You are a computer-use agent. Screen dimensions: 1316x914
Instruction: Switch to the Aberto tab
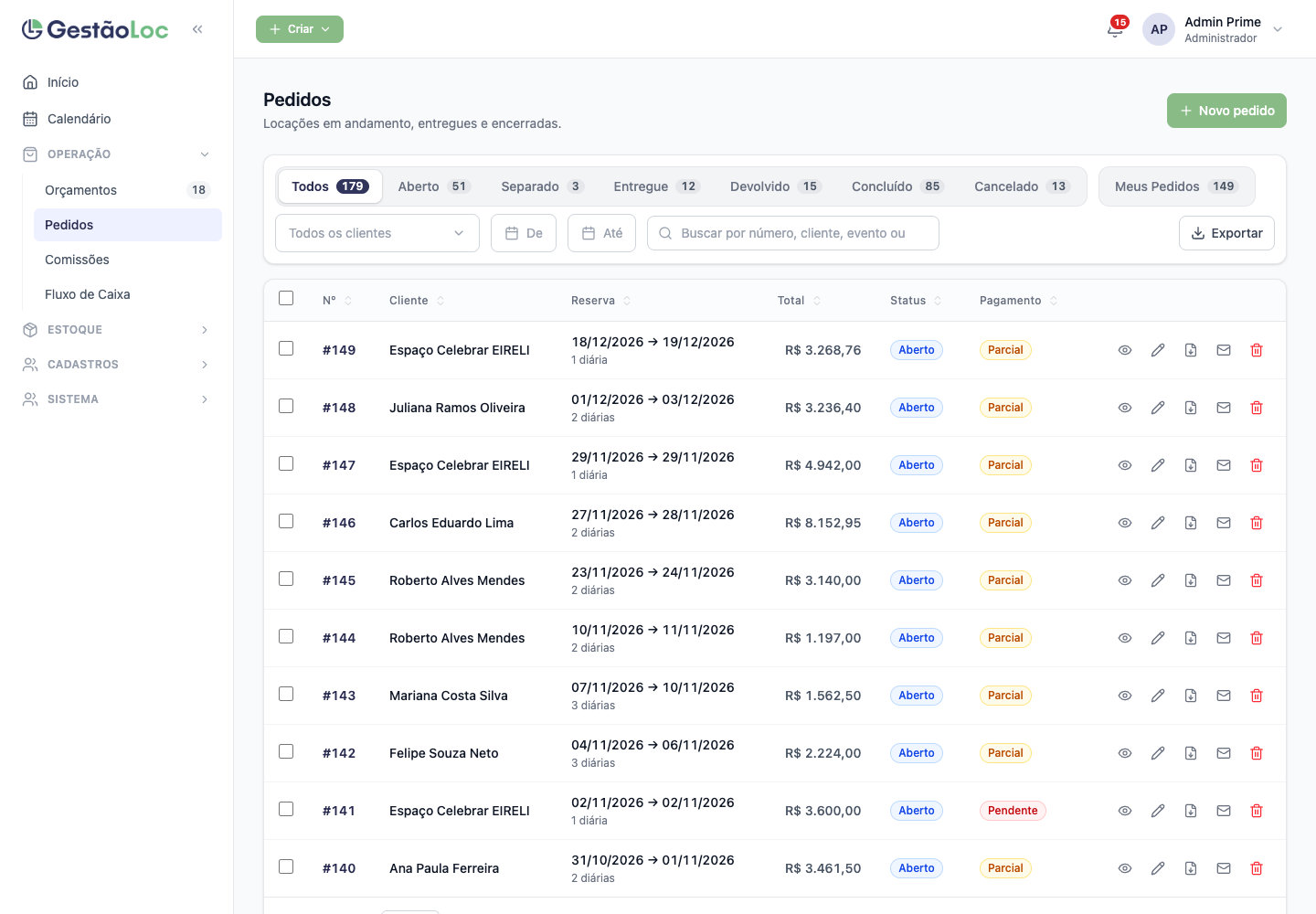[434, 186]
